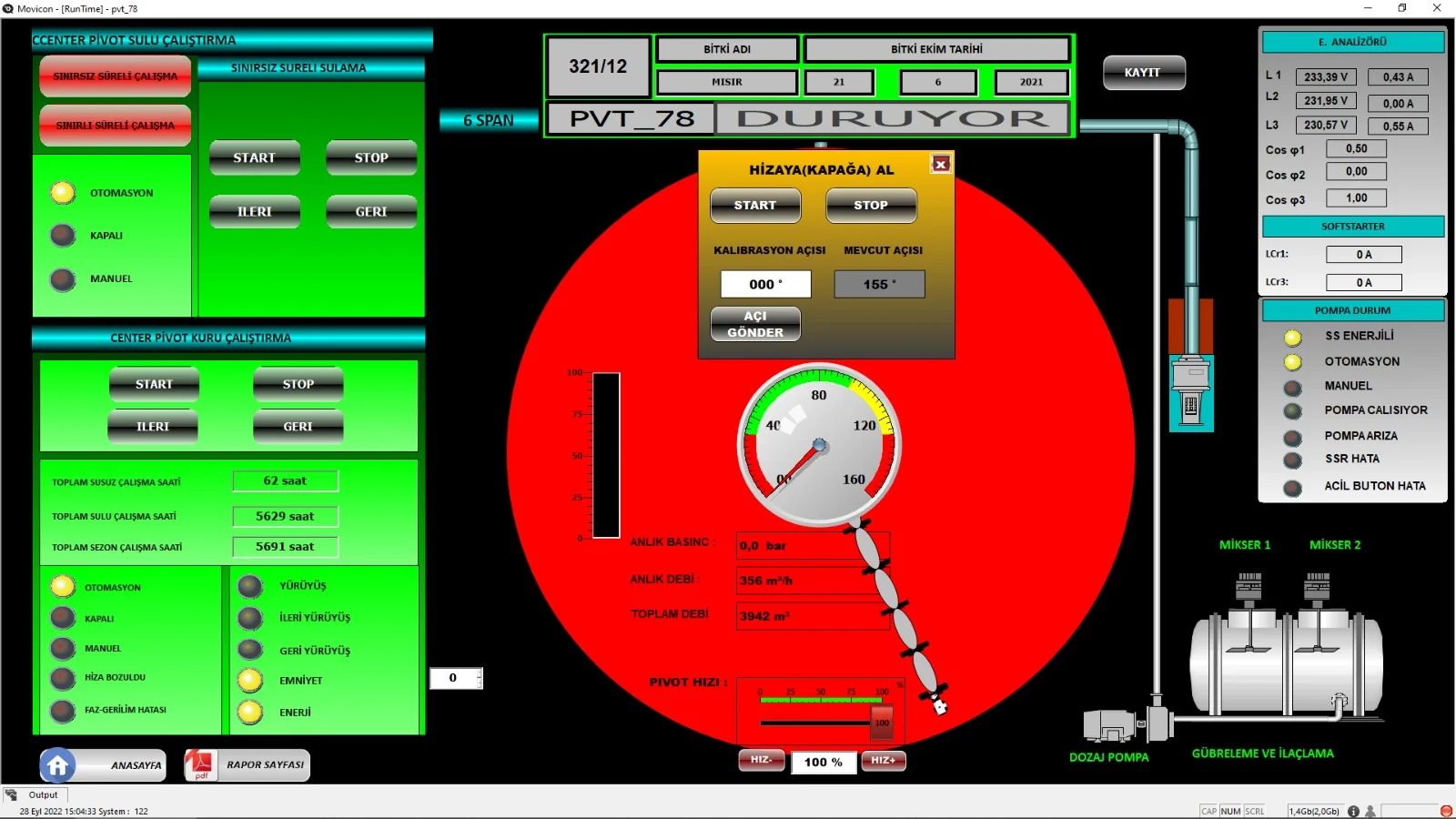Select the MİKSER 2 agitator icon
Viewport: 1456px width, 819px height.
1317,590
